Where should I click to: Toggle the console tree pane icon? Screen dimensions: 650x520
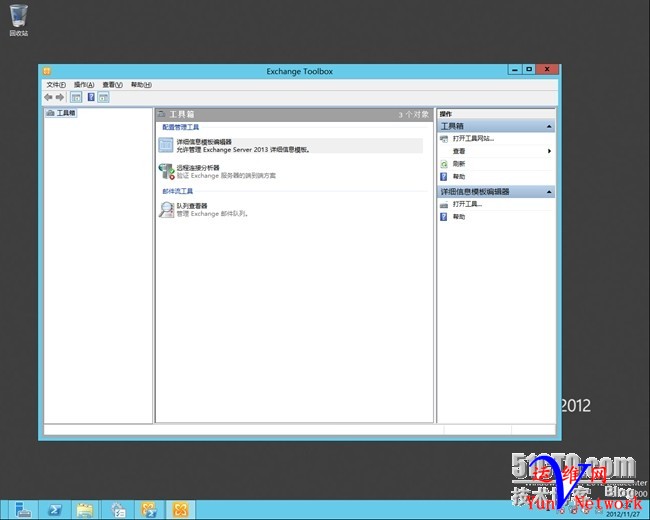76,97
